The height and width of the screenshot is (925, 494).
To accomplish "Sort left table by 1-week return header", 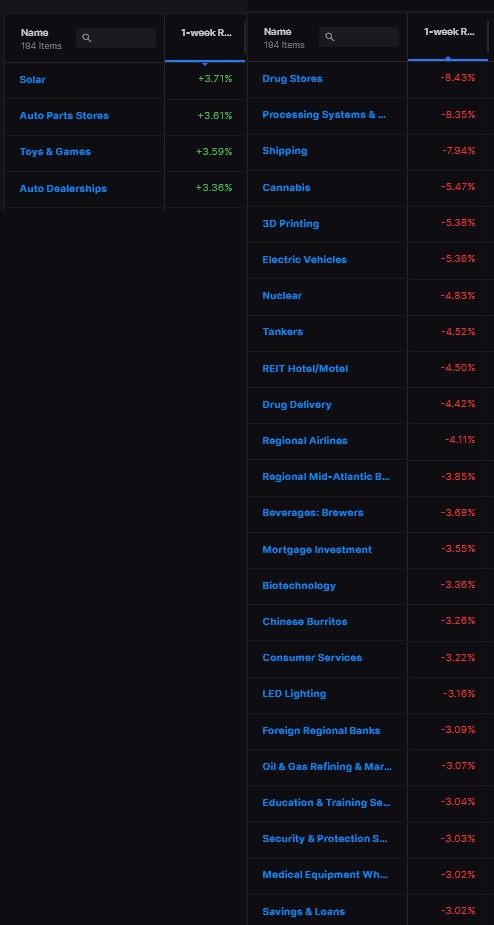I will pos(206,33).
